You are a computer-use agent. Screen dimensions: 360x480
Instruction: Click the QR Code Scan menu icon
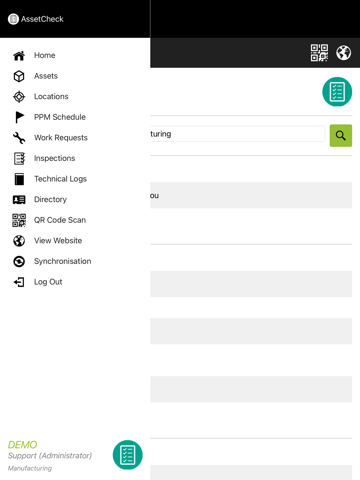(19, 220)
